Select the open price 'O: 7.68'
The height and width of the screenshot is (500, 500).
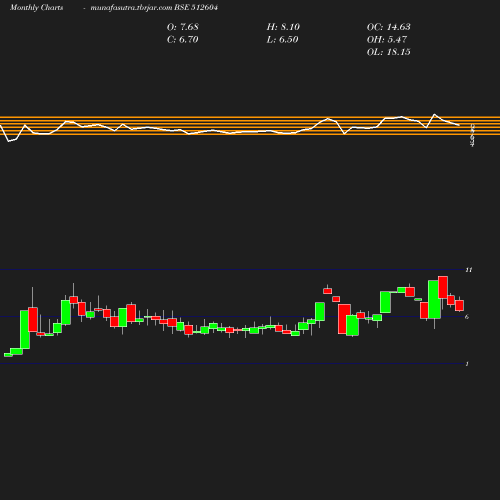coord(183,27)
